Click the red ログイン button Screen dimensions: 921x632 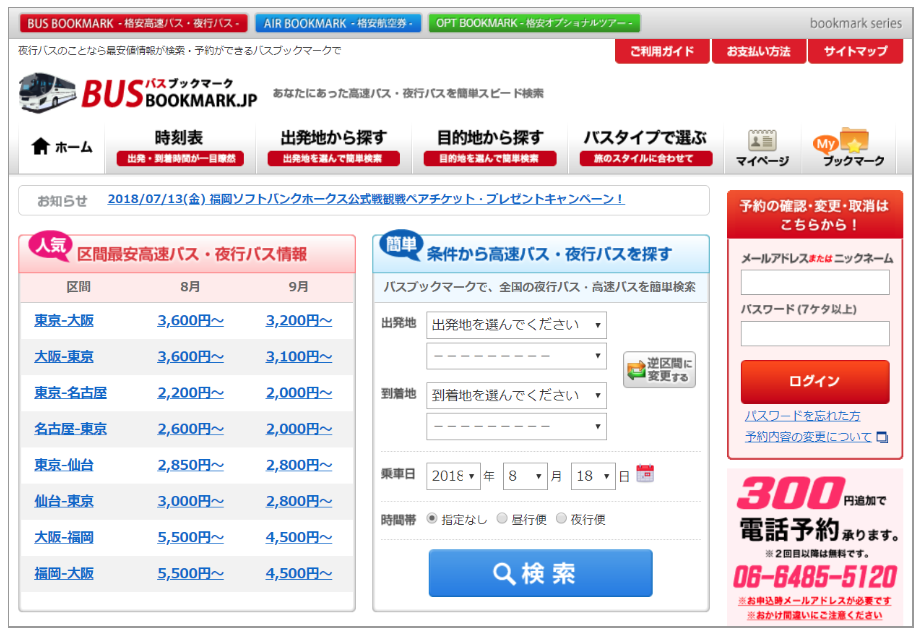point(815,381)
